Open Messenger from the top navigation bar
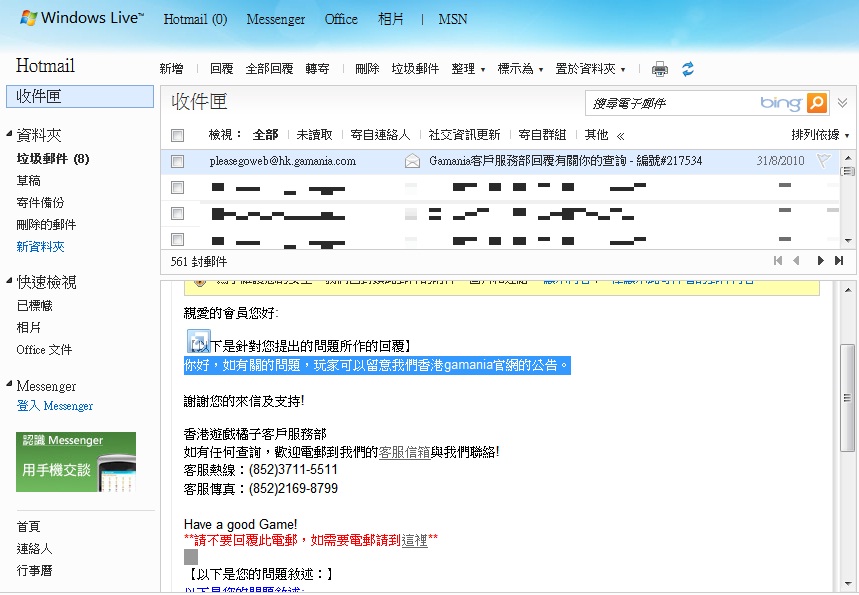The width and height of the screenshot is (859, 595). pos(275,19)
